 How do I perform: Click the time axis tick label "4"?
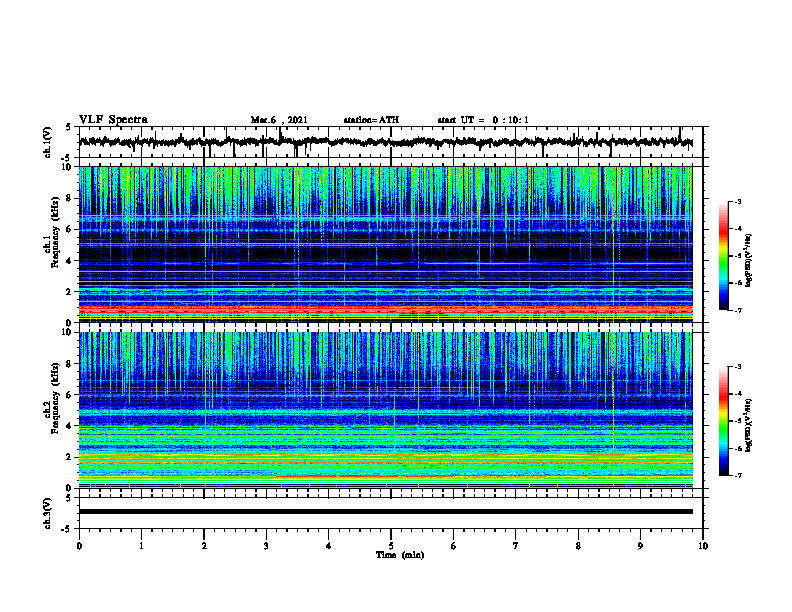[x=329, y=546]
